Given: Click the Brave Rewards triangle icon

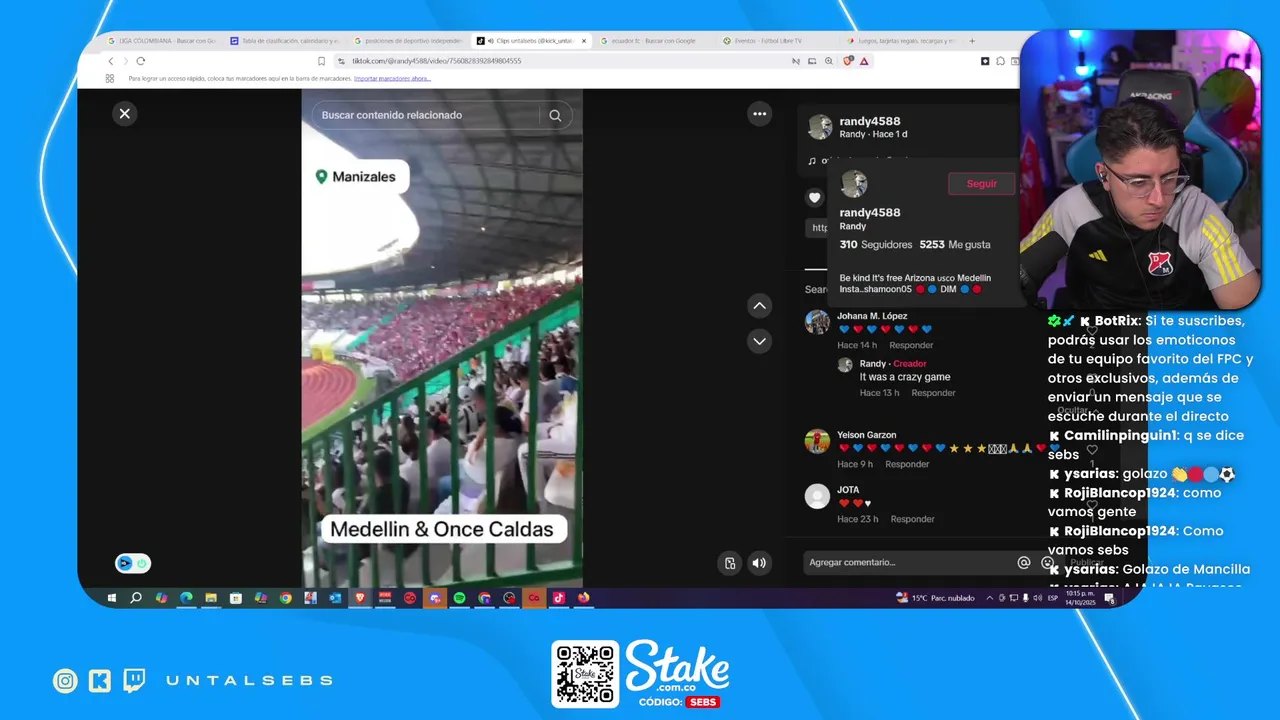Looking at the screenshot, I should point(864,61).
